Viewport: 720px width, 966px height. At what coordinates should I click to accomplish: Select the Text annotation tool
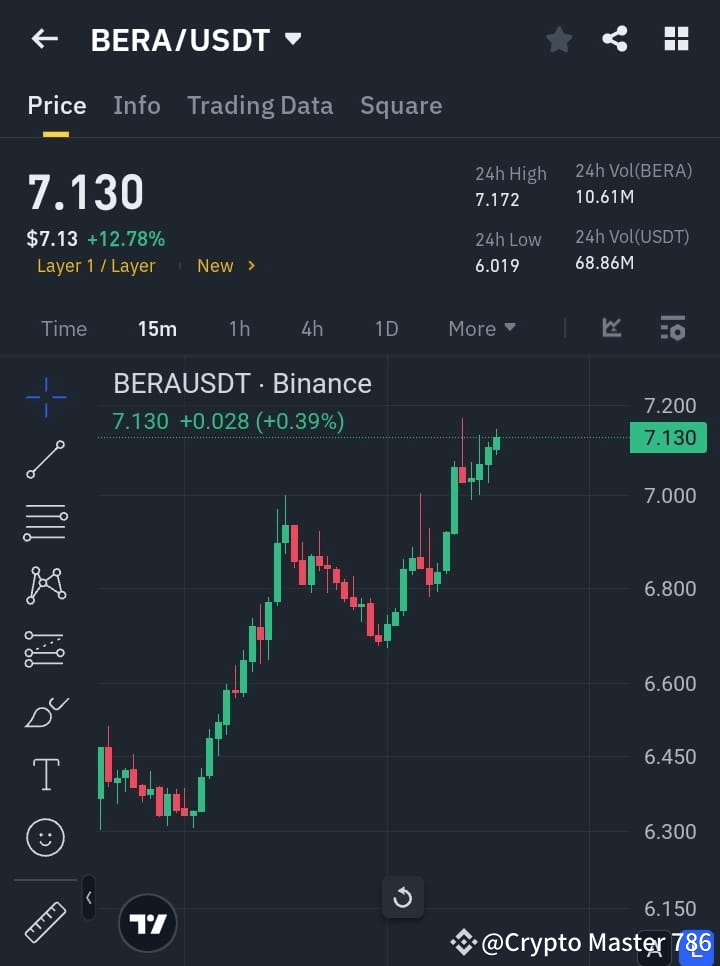[46, 774]
